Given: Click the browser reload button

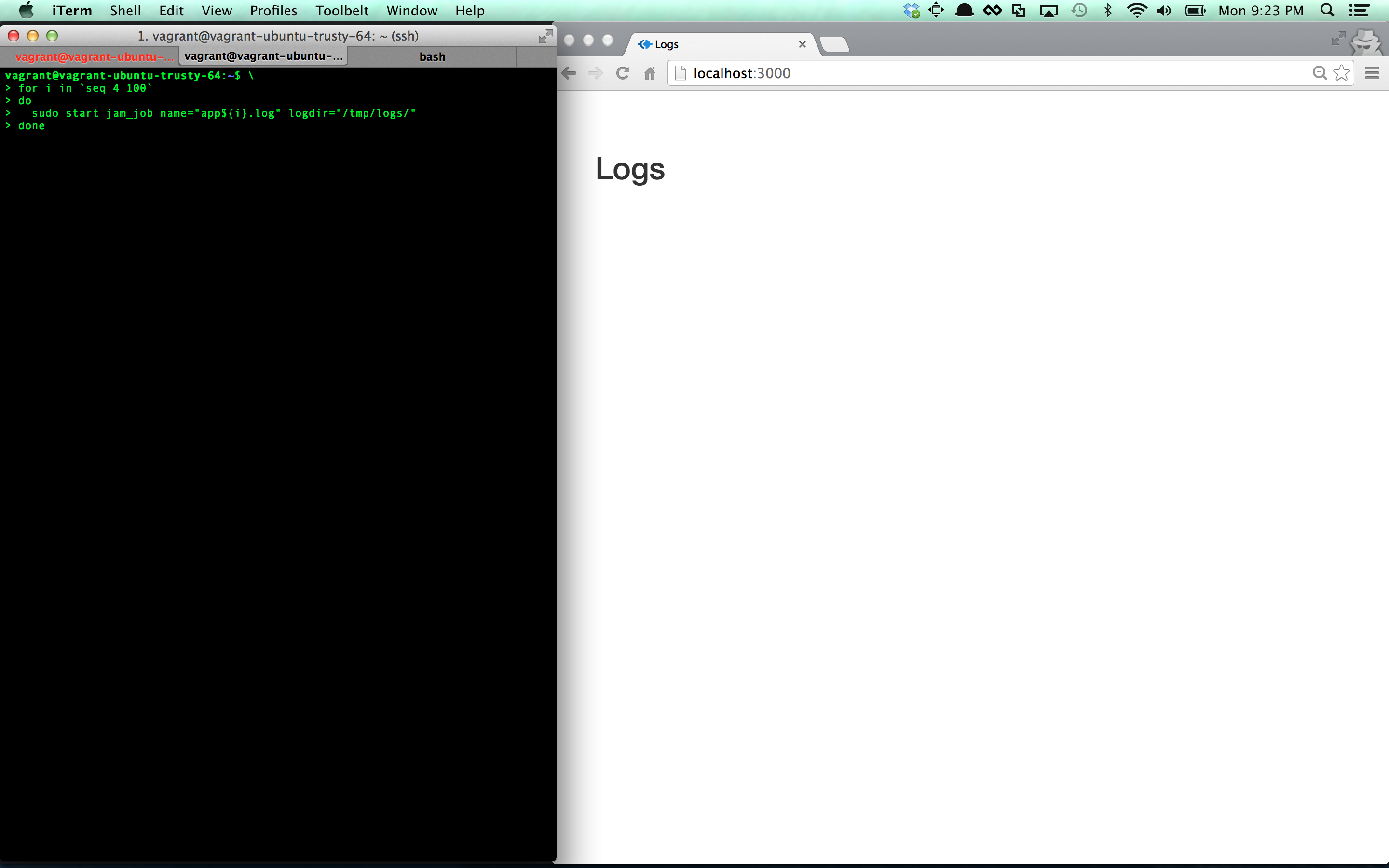Looking at the screenshot, I should [623, 73].
